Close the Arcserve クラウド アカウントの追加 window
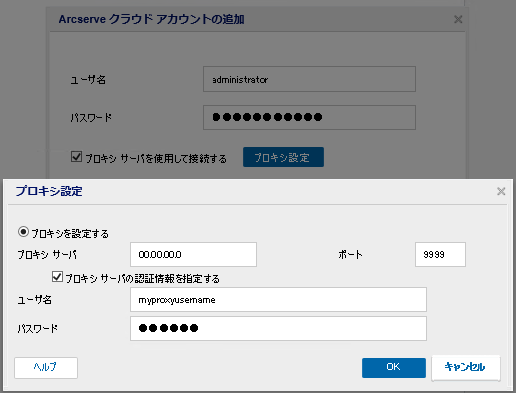Screen dimensions: 516x393 pos(458,19)
